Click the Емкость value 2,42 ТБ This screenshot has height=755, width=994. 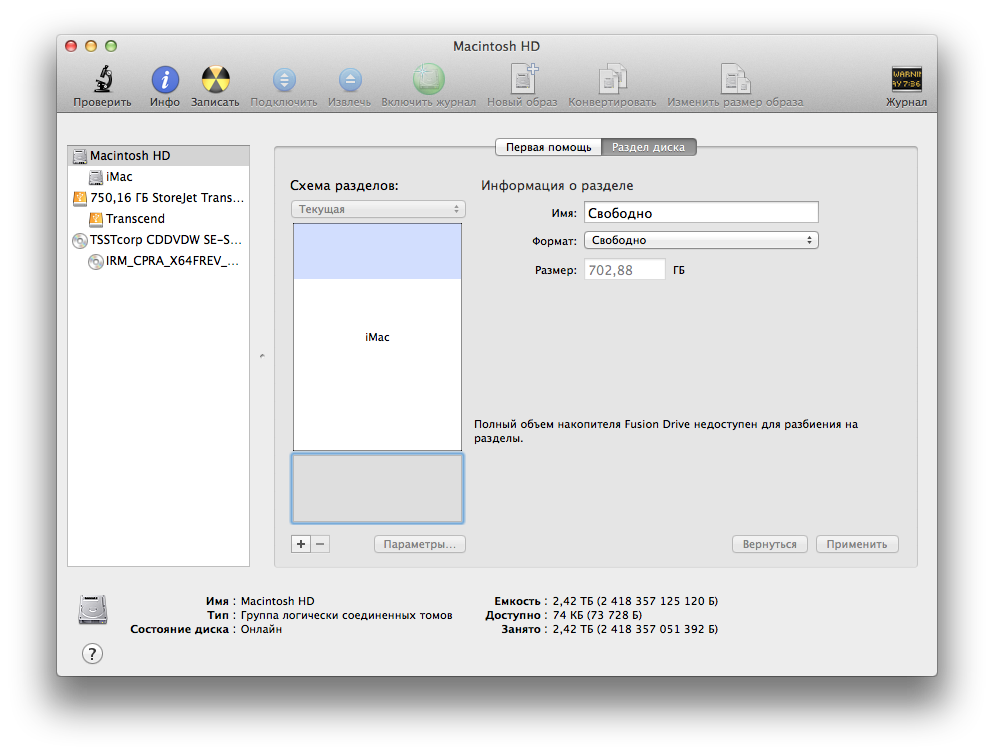[x=635, y=601]
